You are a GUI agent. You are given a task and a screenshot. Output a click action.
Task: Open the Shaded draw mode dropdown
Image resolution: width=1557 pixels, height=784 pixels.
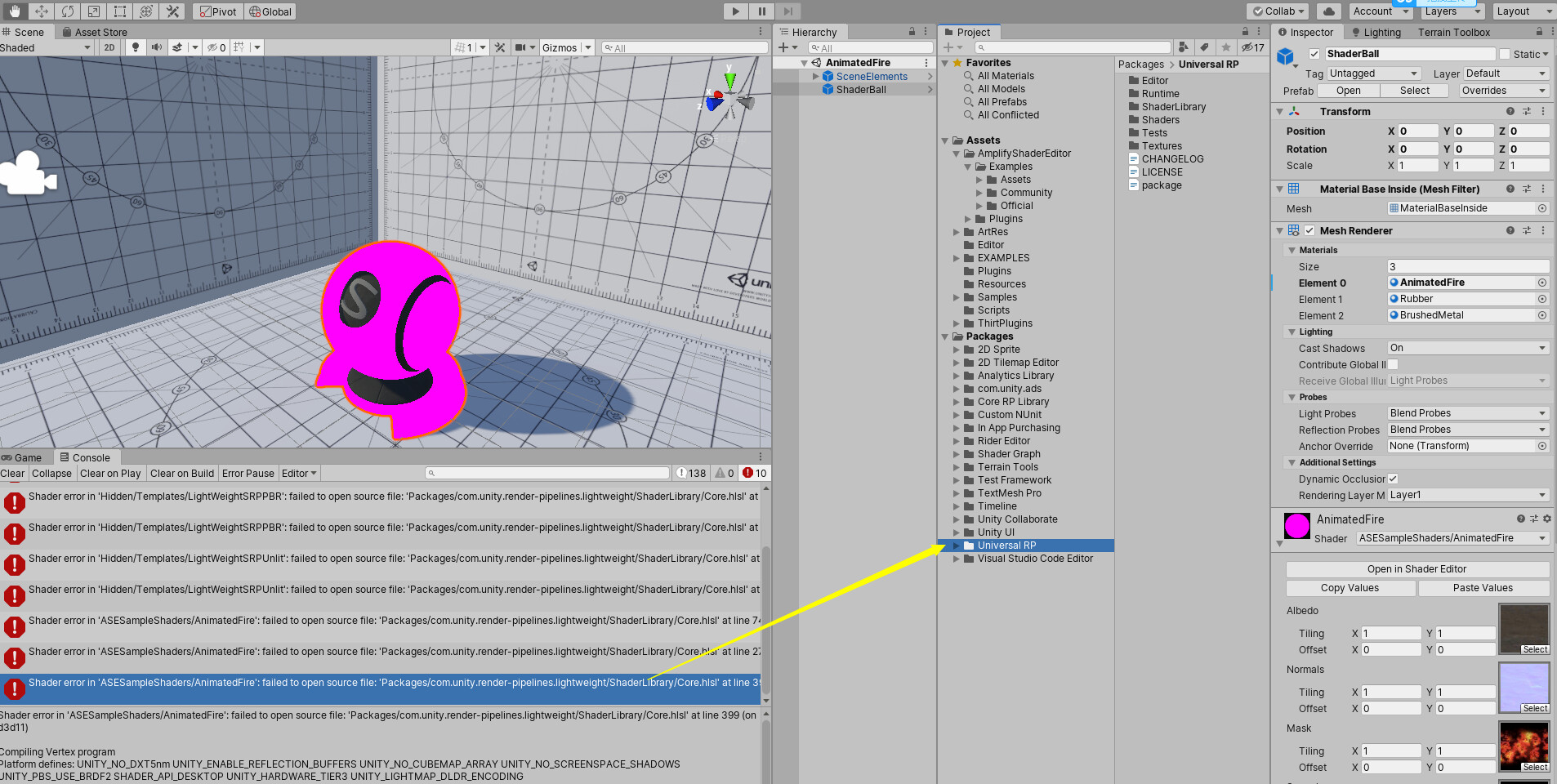coord(45,47)
